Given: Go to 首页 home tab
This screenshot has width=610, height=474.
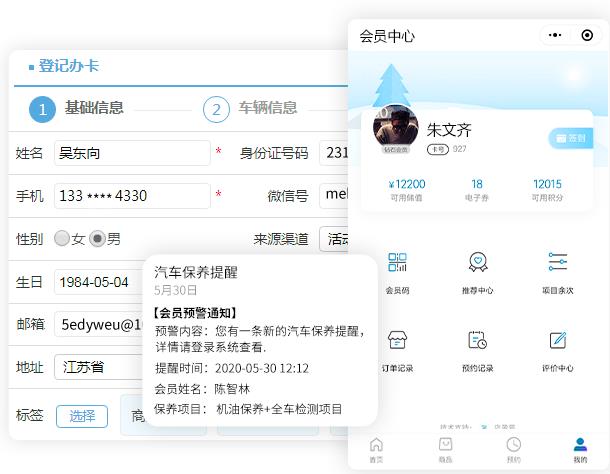Looking at the screenshot, I should point(376,449).
